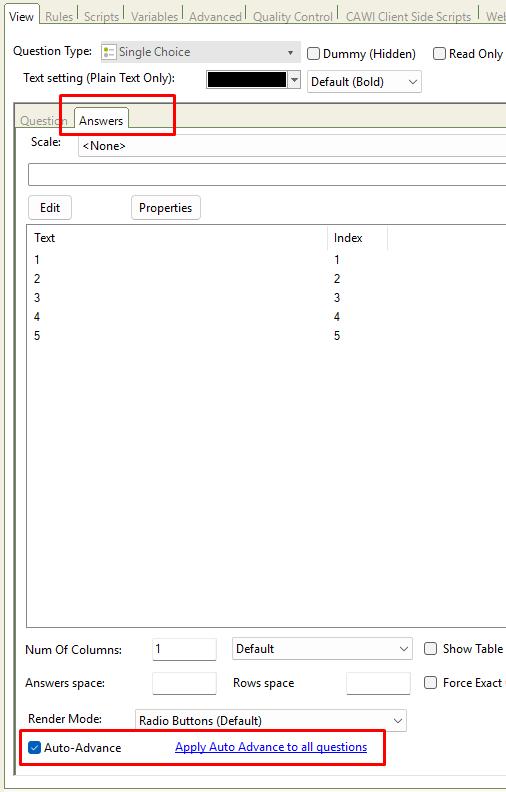Switch to the Question sub-tab
The image size is (506, 792).
point(43,121)
